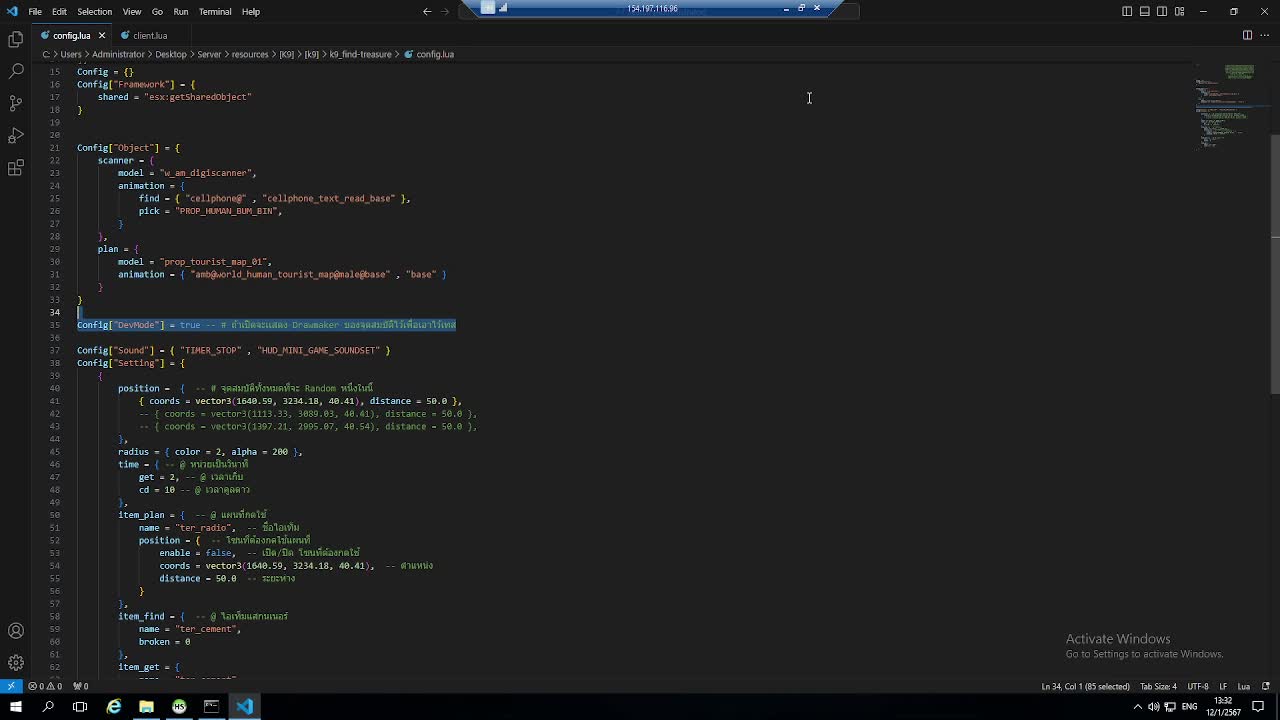
Task: Open the Accounts icon in activity bar
Action: (15, 631)
